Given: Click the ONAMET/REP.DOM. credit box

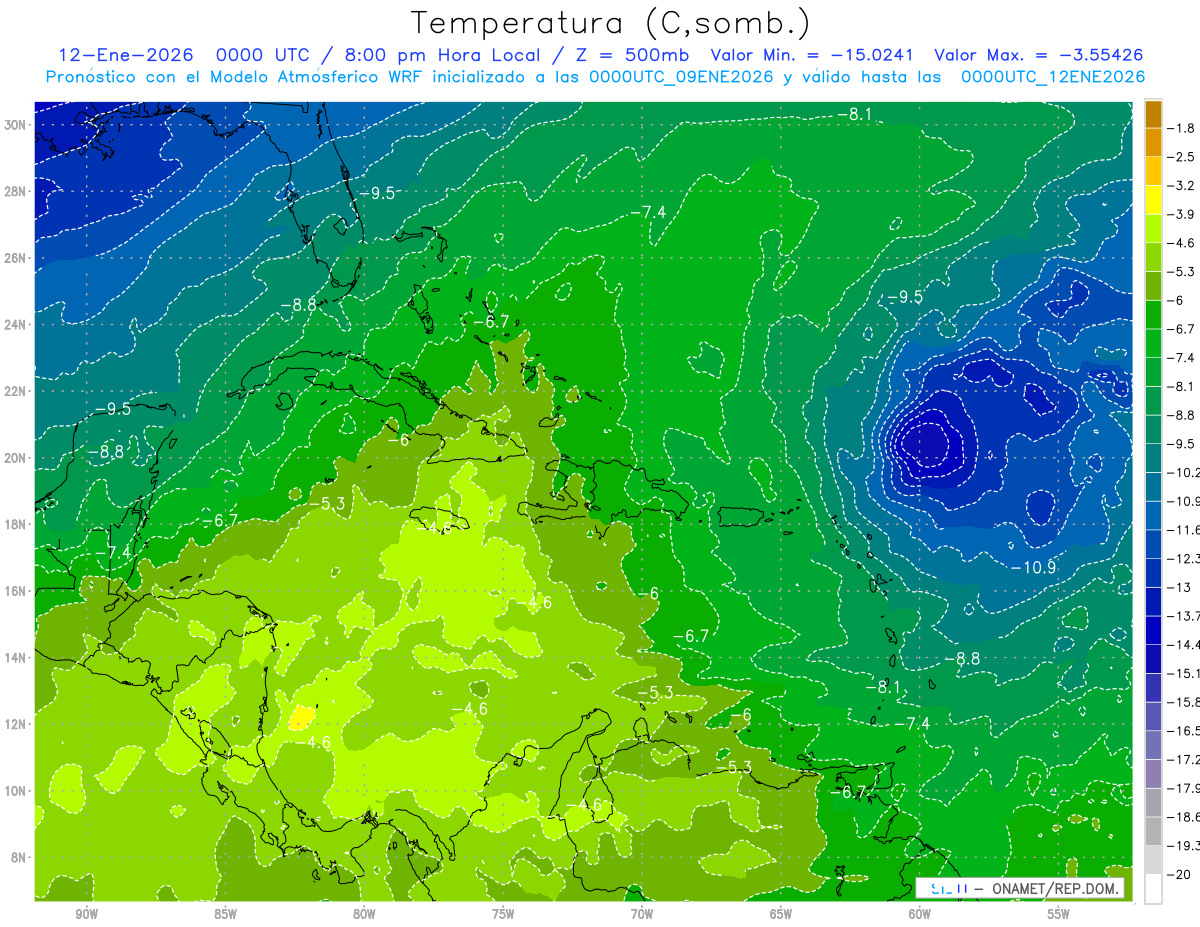Looking at the screenshot, I should pos(1019,888).
